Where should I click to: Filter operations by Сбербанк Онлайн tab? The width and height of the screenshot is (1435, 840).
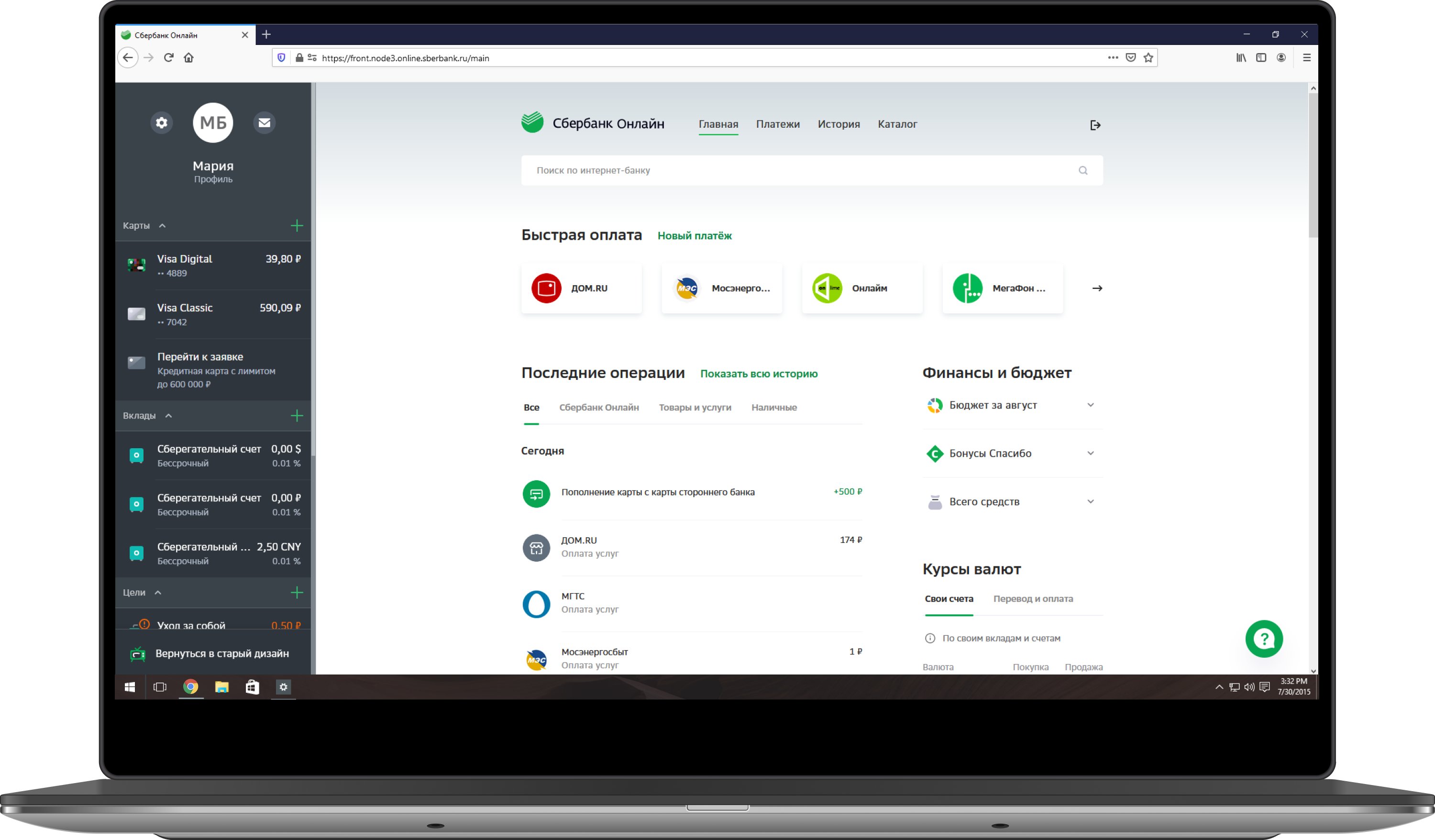[x=598, y=407]
